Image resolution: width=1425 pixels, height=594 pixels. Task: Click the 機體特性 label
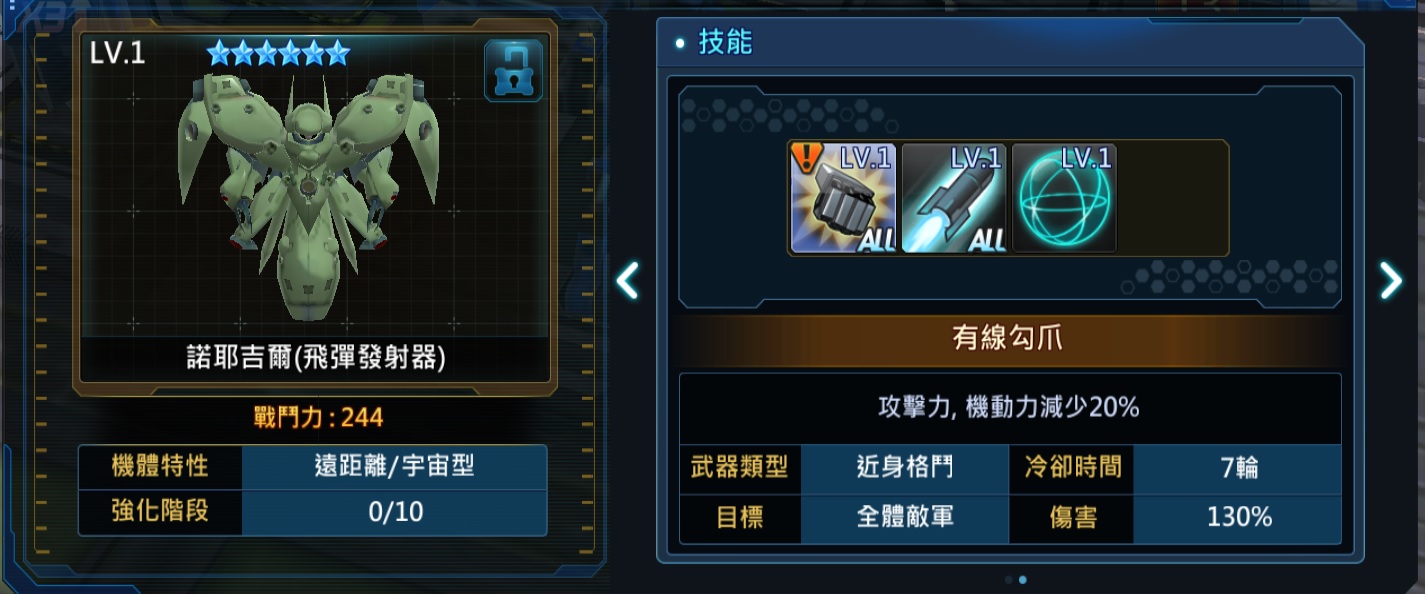[x=160, y=465]
